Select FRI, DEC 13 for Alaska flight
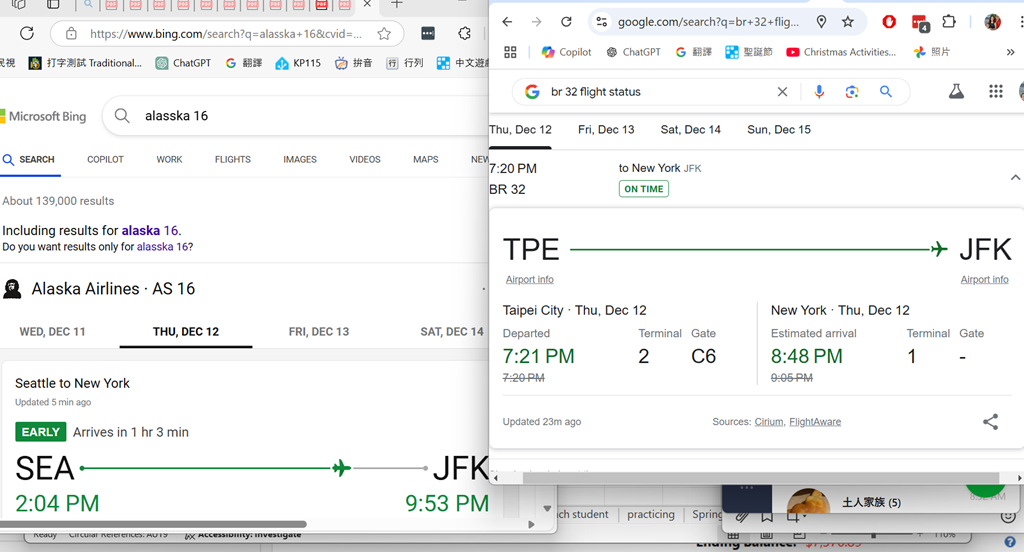Screen dimensions: 1024x552 319,332
